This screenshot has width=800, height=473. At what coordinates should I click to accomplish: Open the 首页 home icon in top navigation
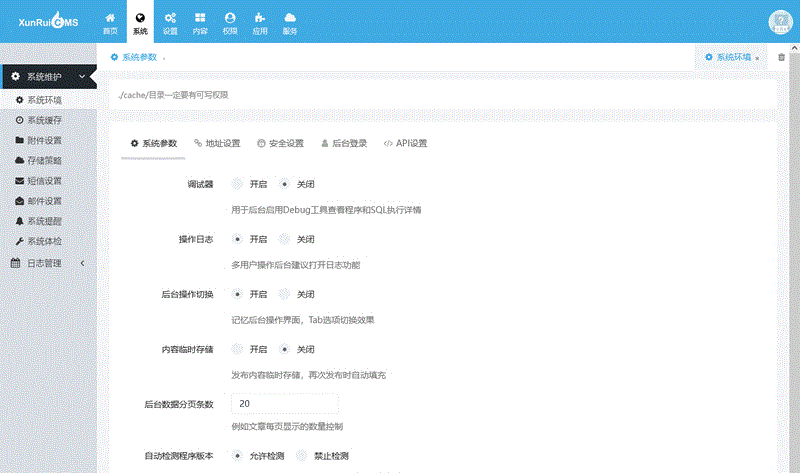pyautogui.click(x=110, y=23)
